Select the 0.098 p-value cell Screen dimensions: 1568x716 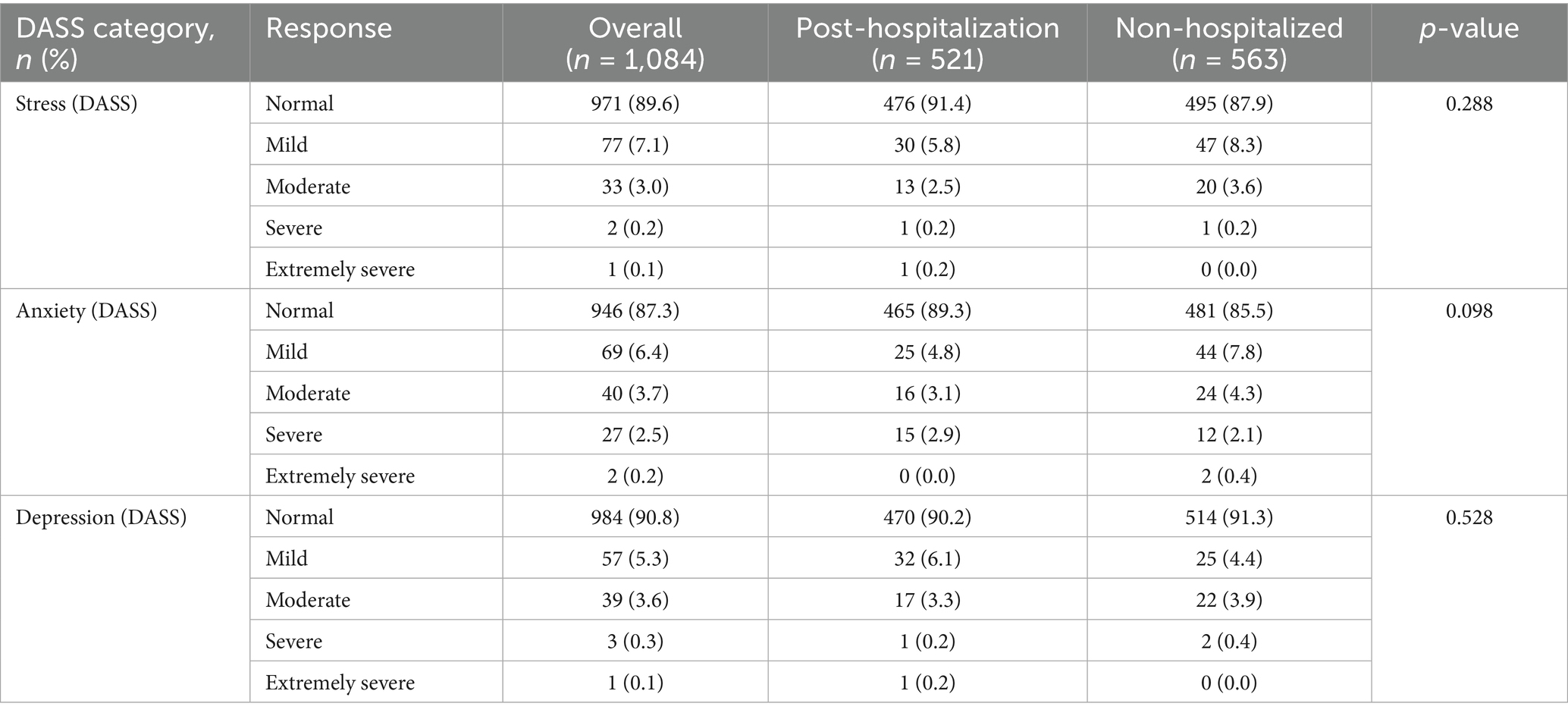[x=1469, y=310]
